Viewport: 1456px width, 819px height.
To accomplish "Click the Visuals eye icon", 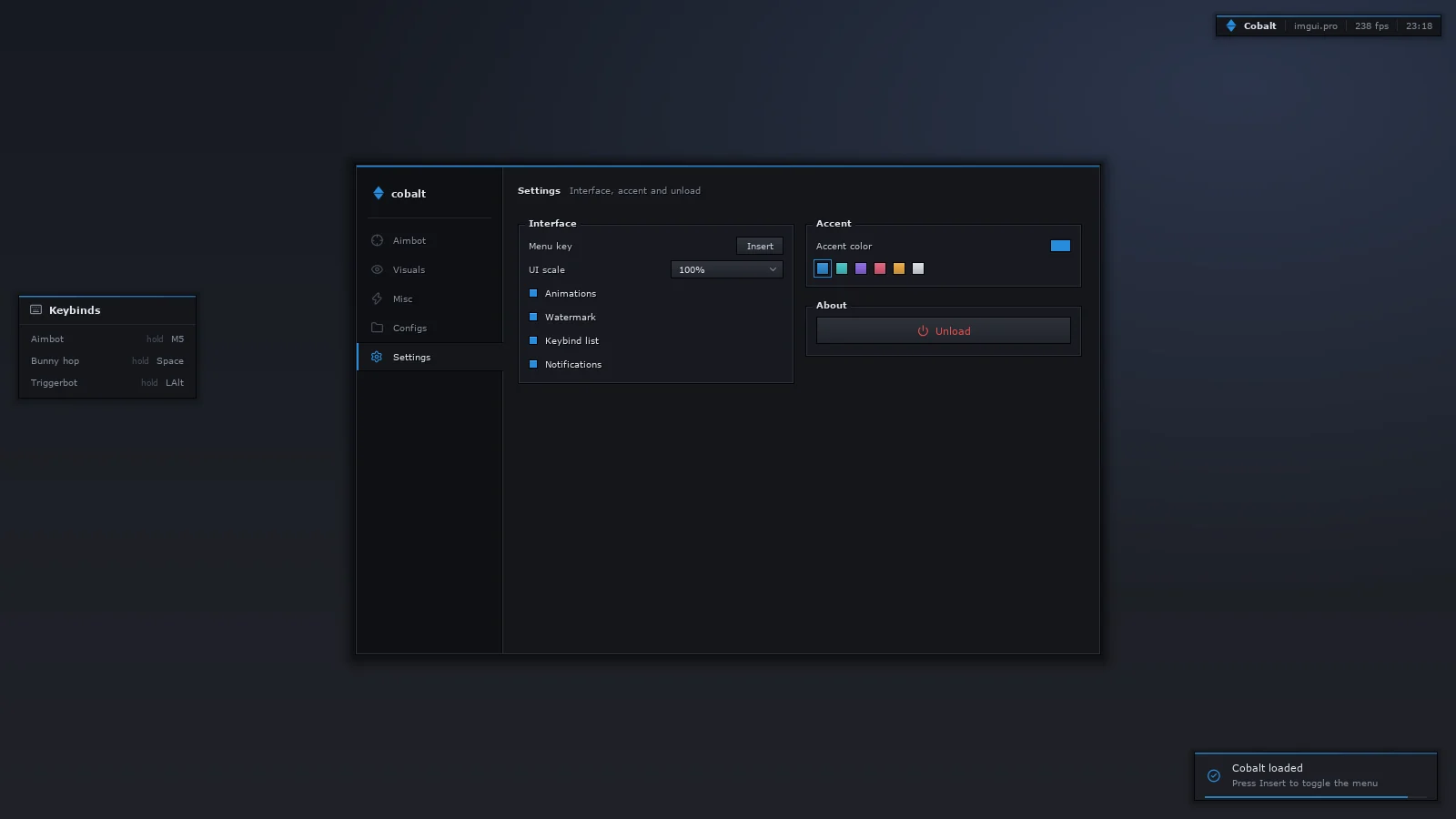I will [x=377, y=269].
